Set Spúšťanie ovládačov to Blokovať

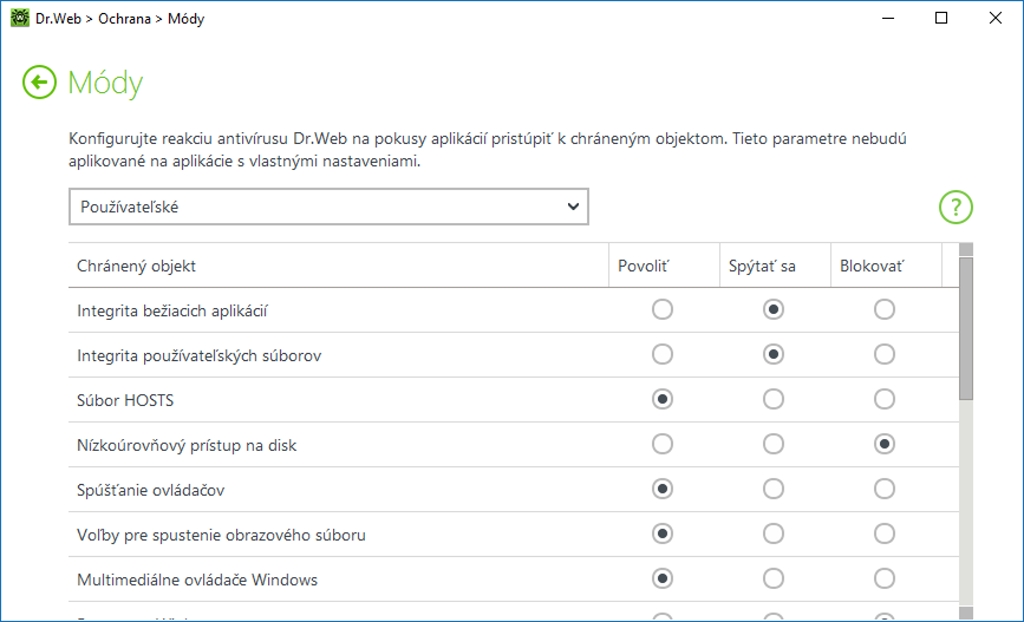[x=884, y=490]
